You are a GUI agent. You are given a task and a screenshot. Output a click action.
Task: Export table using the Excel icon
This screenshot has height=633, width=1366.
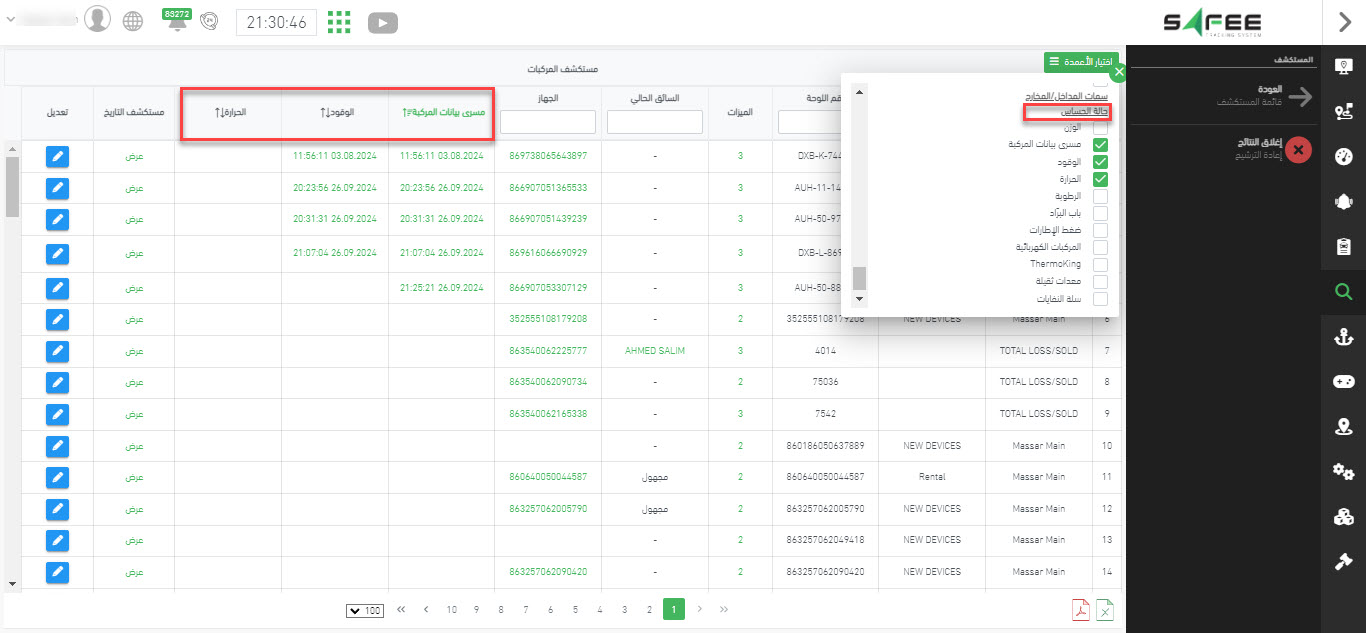coord(1105,610)
